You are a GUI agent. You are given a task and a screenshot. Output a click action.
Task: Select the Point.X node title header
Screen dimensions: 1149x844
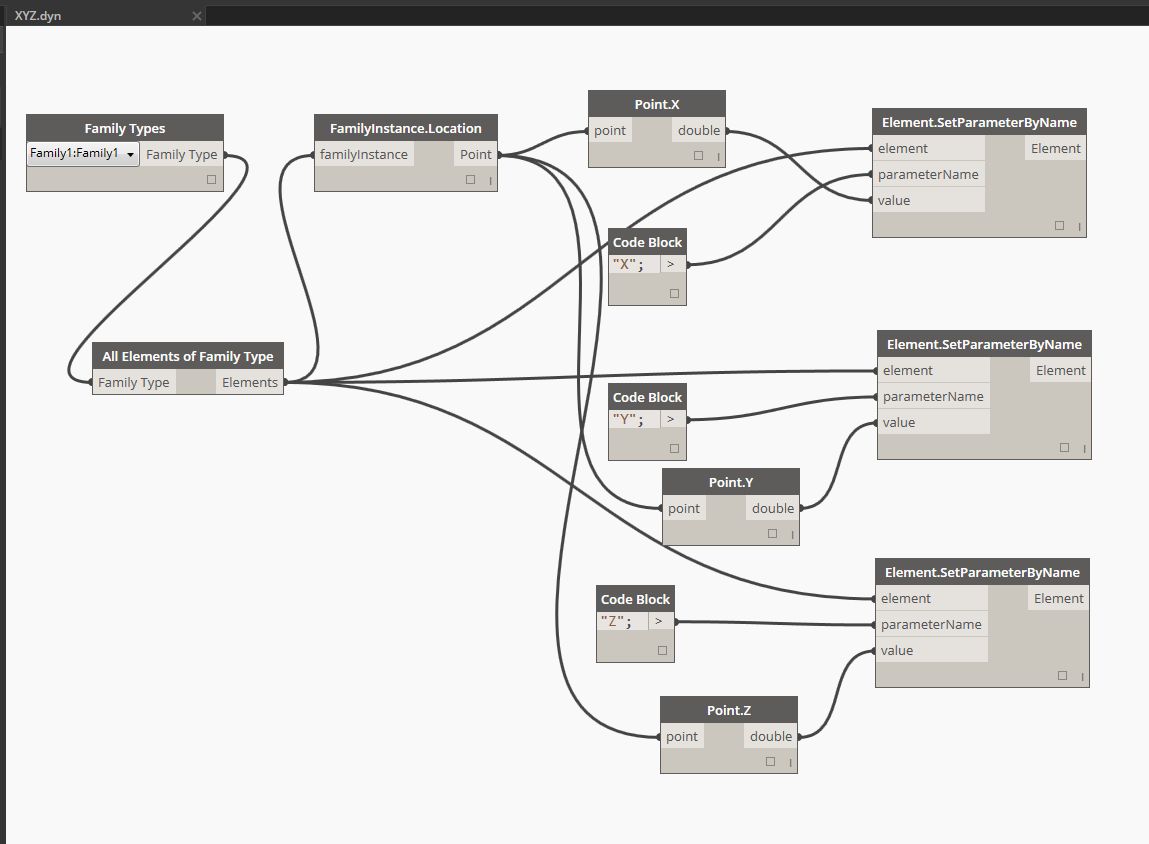coord(656,104)
